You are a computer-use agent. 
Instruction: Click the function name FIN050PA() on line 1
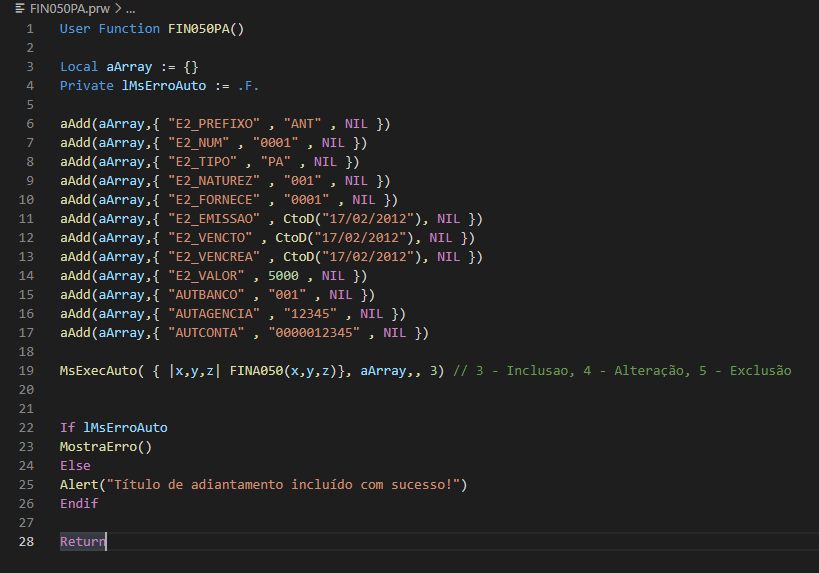pos(206,29)
